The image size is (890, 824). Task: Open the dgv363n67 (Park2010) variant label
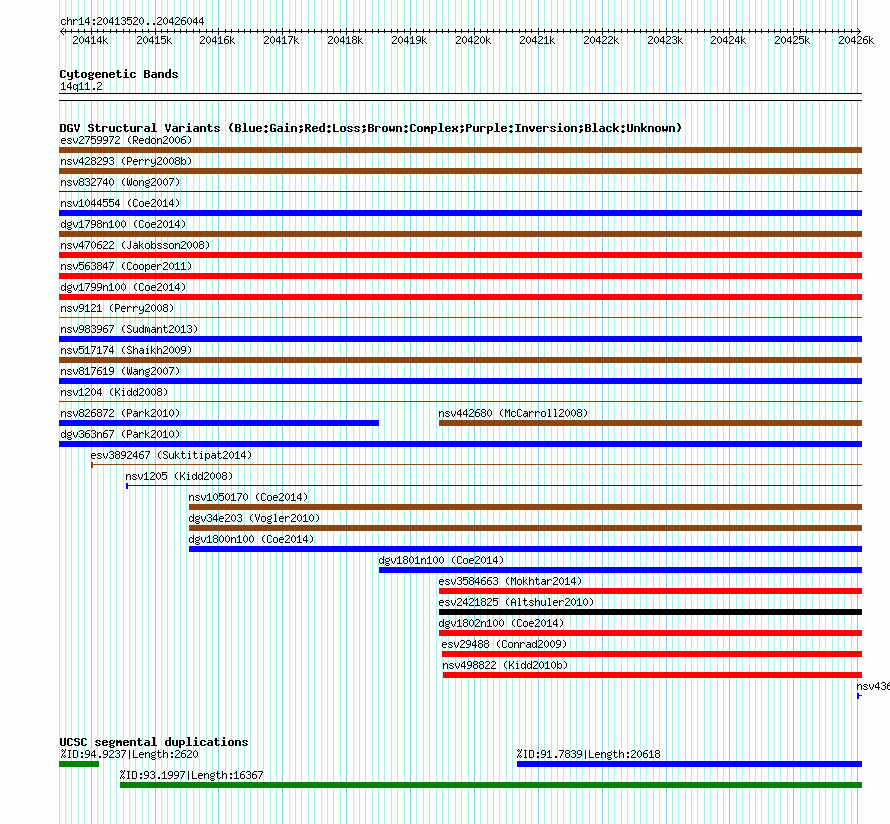[120, 434]
